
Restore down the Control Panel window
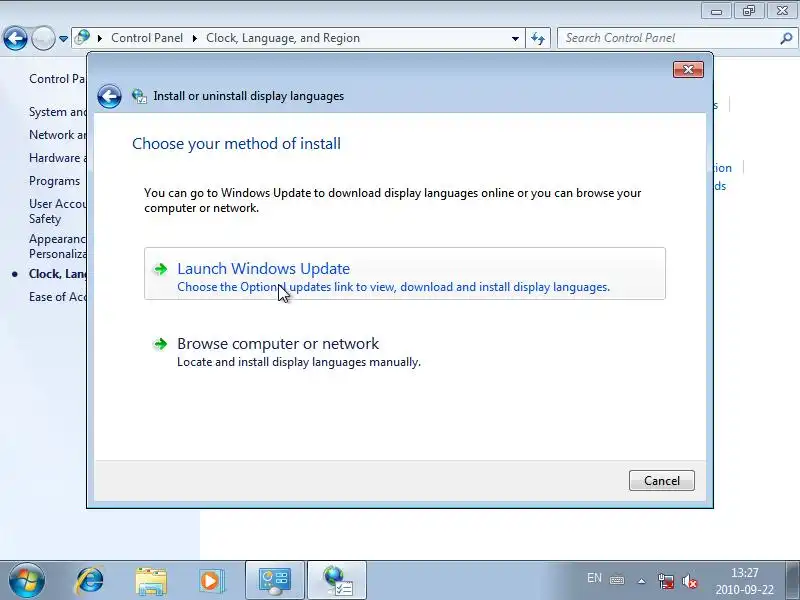(x=748, y=11)
